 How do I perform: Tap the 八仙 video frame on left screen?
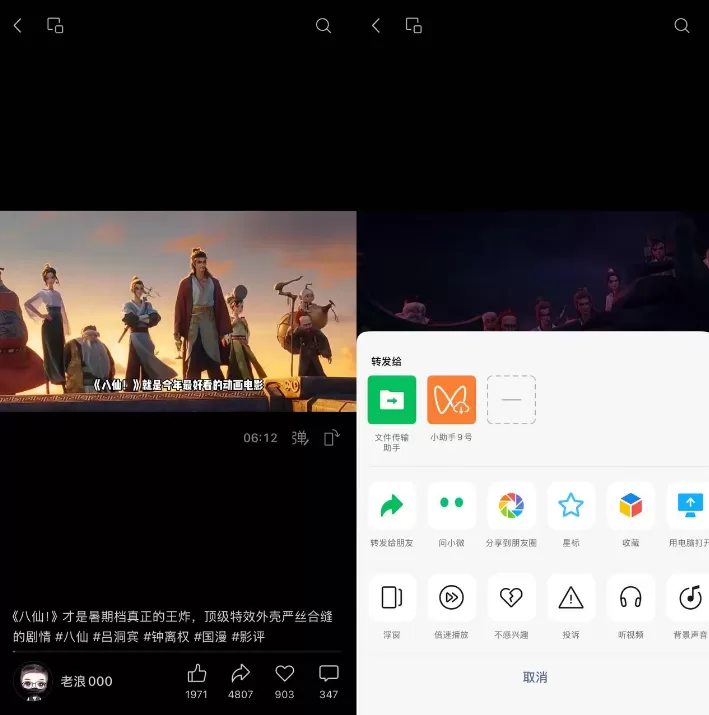178,311
